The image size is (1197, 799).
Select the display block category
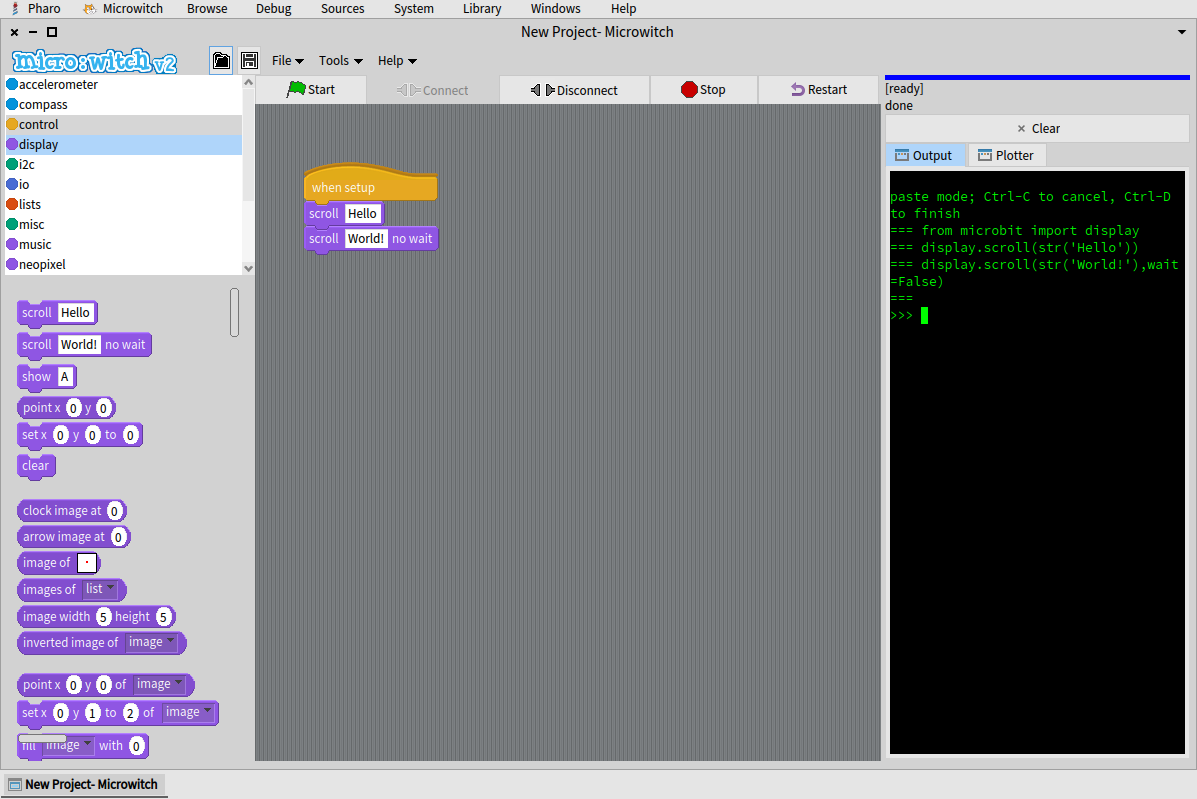(124, 144)
